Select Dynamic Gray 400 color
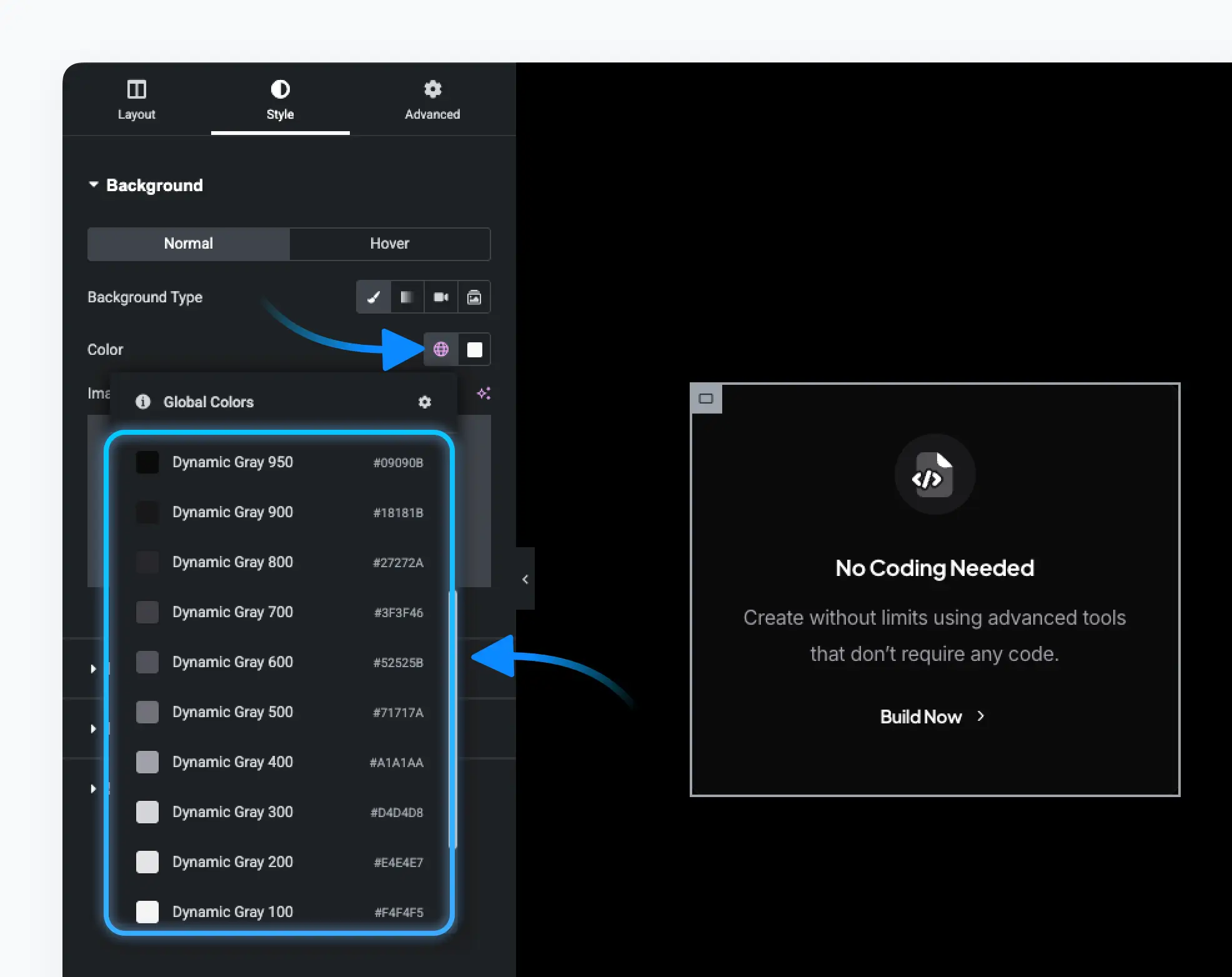 point(280,762)
